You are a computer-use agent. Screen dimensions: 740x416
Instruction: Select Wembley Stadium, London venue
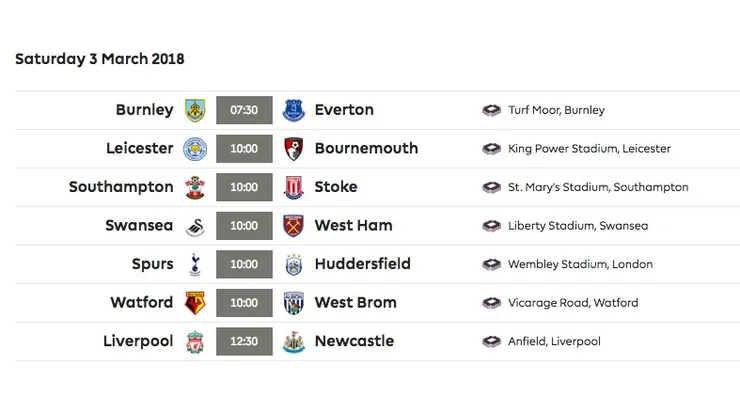(x=580, y=265)
